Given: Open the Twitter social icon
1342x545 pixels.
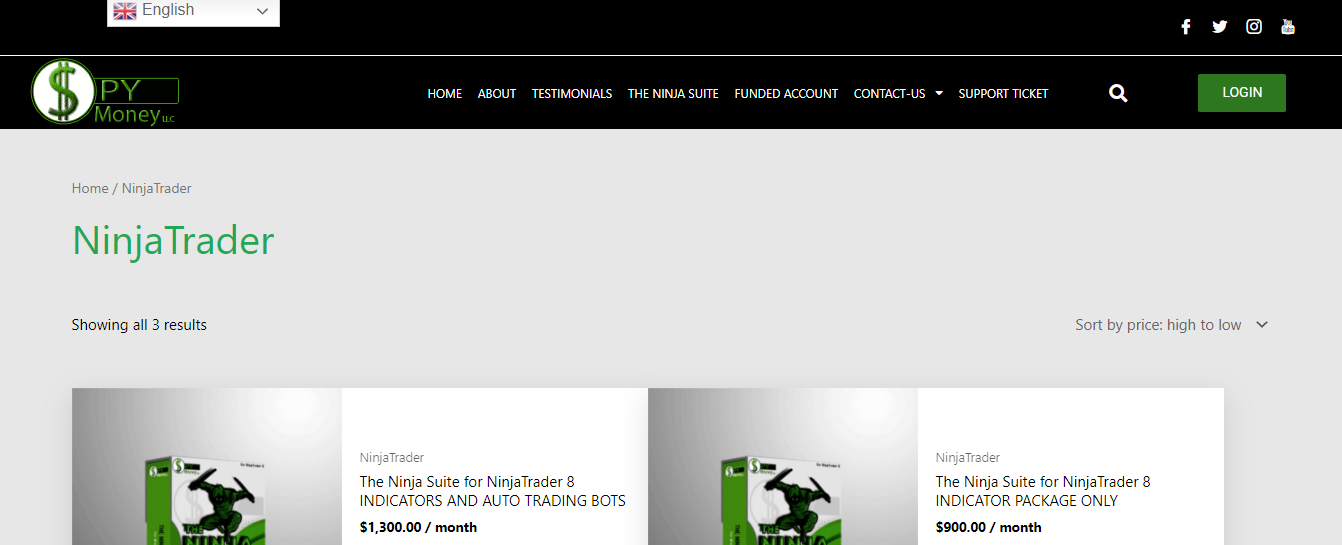Looking at the screenshot, I should (1219, 27).
